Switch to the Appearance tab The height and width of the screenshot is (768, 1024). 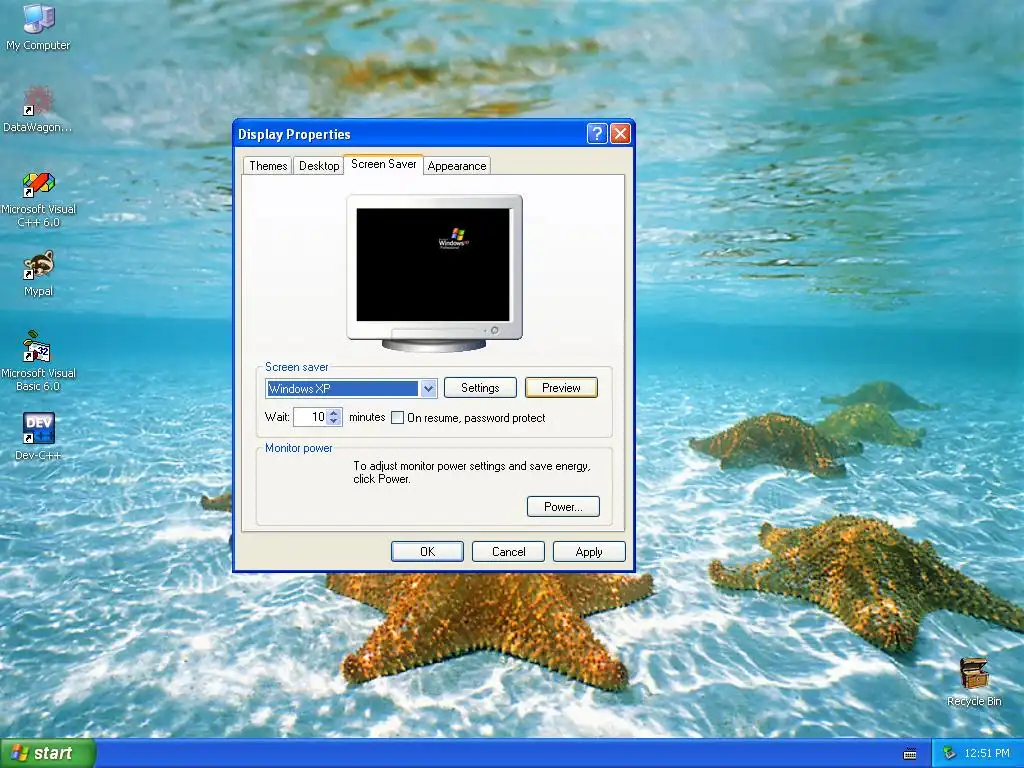pos(456,166)
